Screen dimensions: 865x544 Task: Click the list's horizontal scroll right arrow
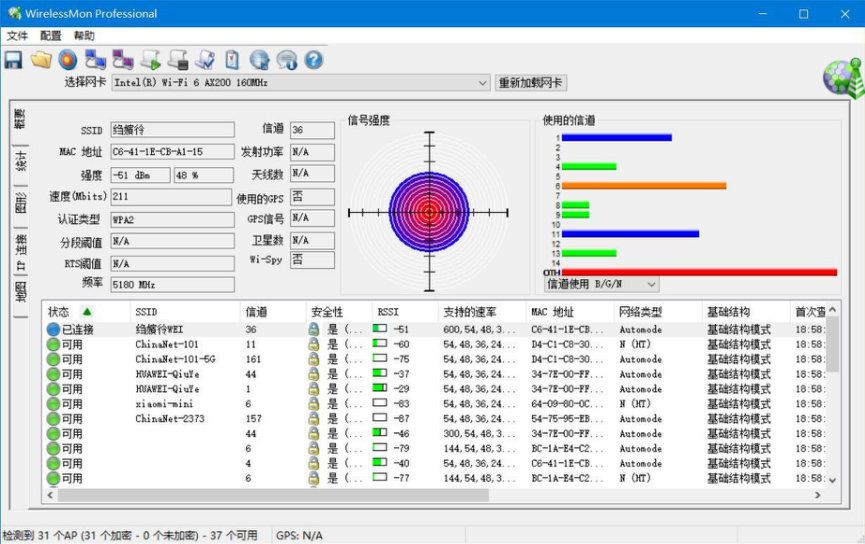tap(818, 495)
